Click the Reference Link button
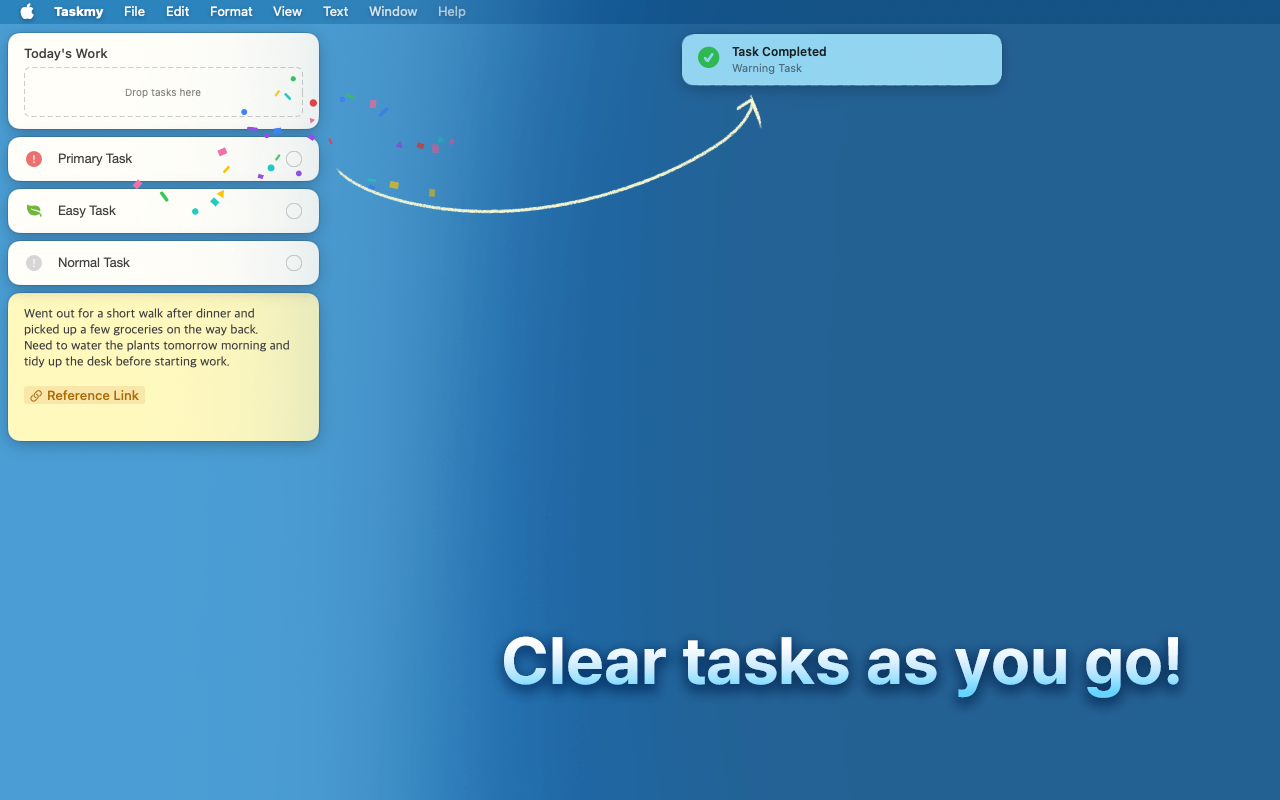The image size is (1280, 800). pos(84,395)
